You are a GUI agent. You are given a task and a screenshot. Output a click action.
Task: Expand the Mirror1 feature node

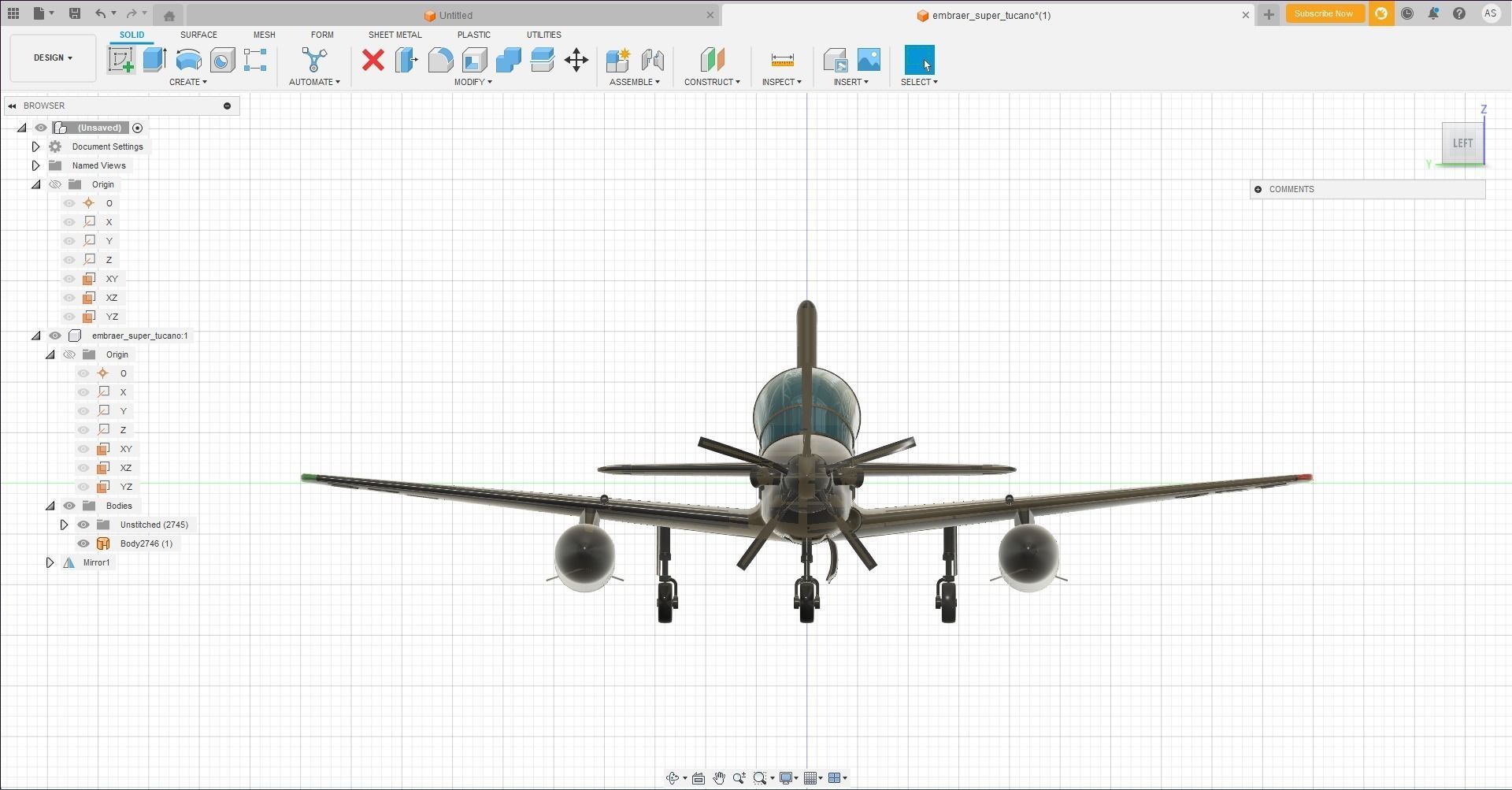click(50, 562)
